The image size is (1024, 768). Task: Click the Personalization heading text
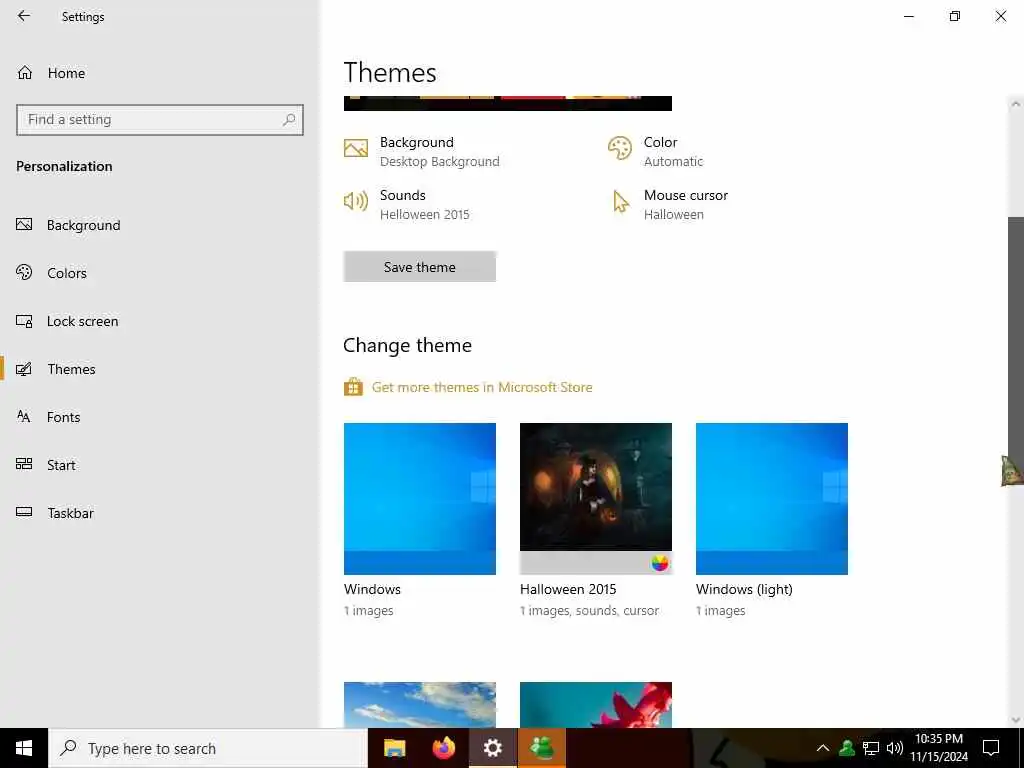pyautogui.click(x=64, y=167)
